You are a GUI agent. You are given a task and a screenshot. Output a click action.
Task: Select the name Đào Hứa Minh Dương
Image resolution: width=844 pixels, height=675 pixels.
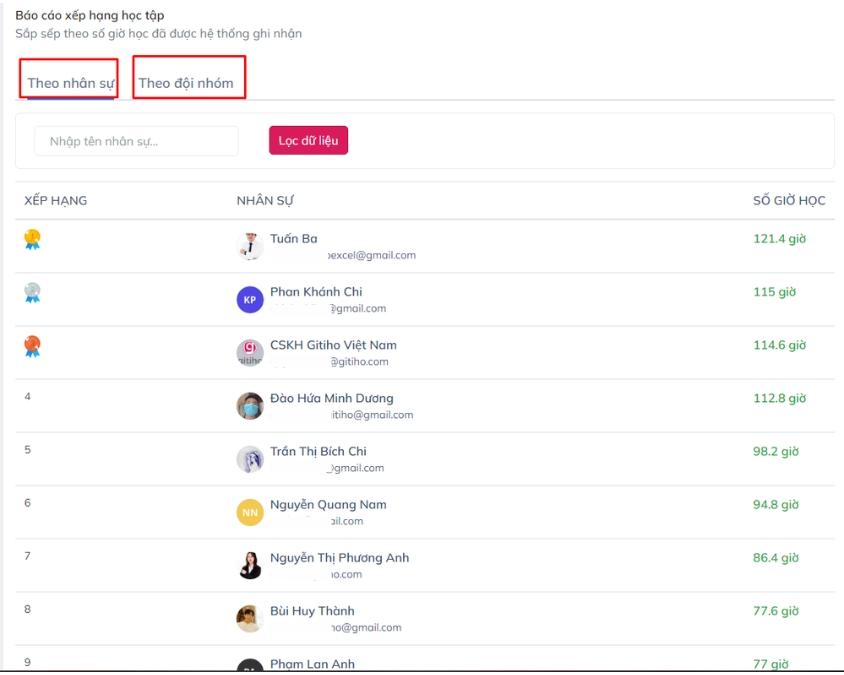click(332, 398)
